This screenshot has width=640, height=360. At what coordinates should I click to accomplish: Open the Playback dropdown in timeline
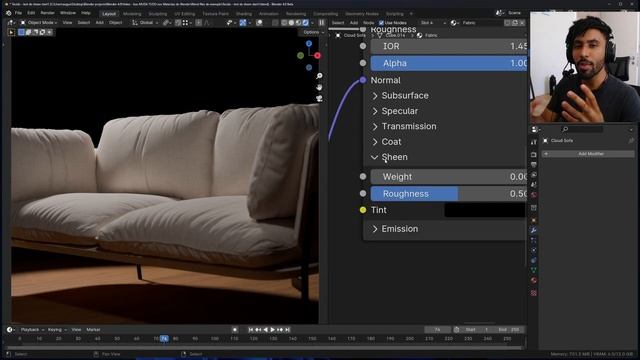click(32, 329)
